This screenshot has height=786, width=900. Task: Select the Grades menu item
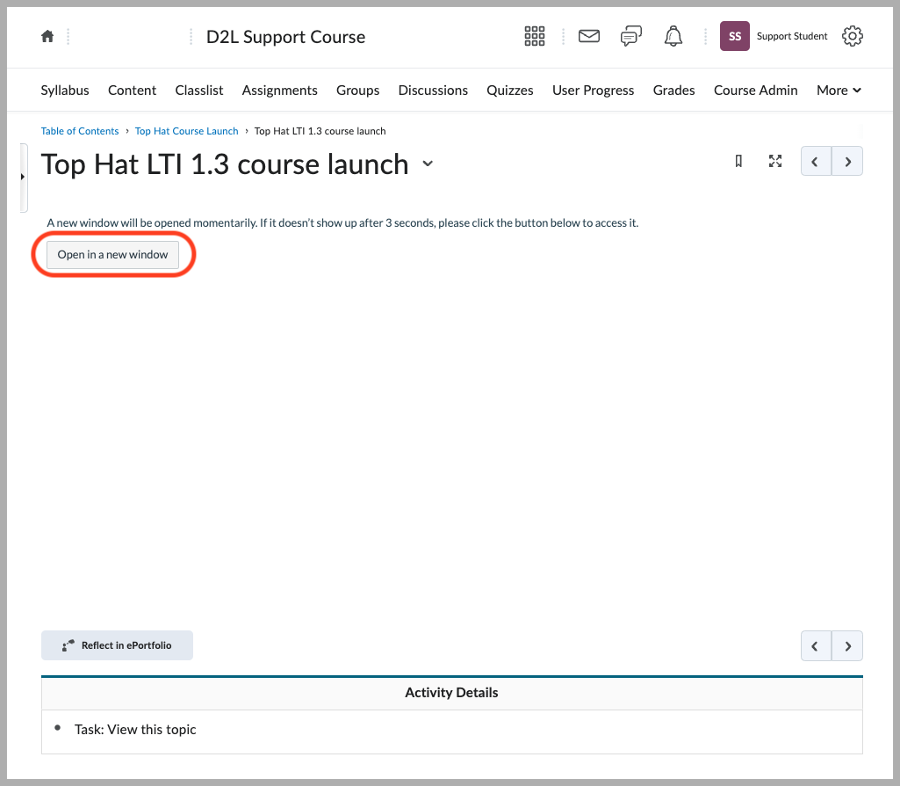tap(673, 90)
